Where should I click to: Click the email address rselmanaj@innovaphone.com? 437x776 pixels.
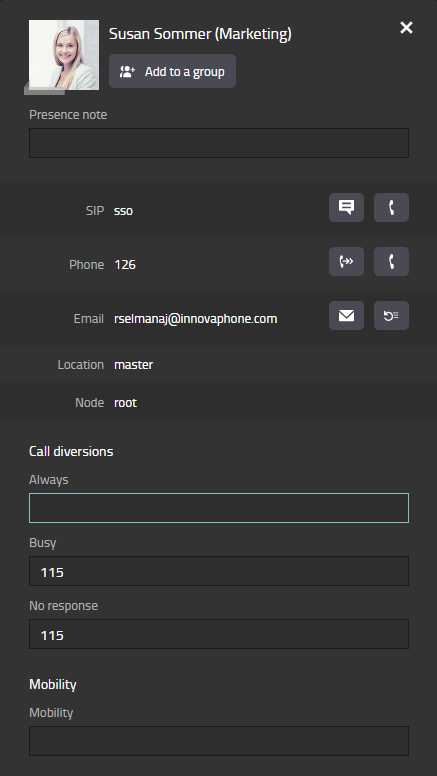[195, 318]
